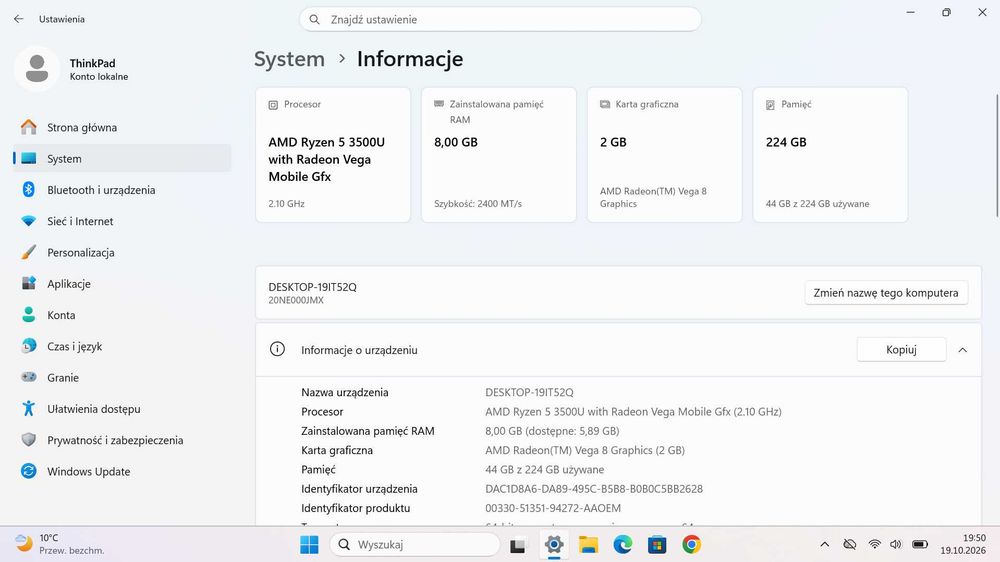The height and width of the screenshot is (562, 1000).
Task: Click the Znajdź ustawienie search field
Action: coord(500,19)
